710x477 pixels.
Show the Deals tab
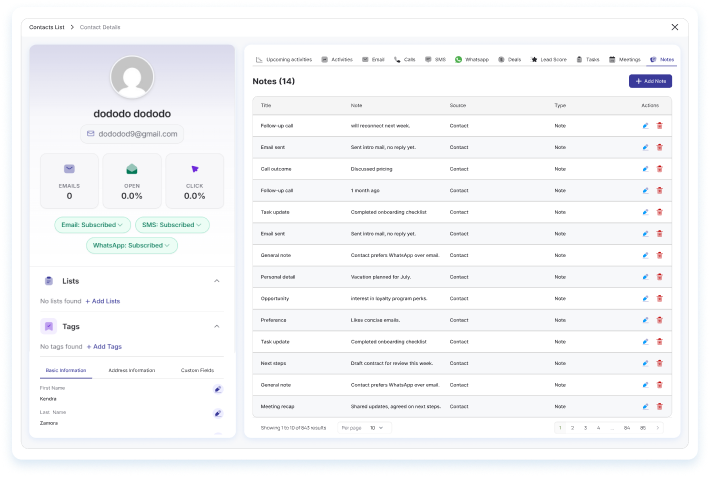[509, 59]
